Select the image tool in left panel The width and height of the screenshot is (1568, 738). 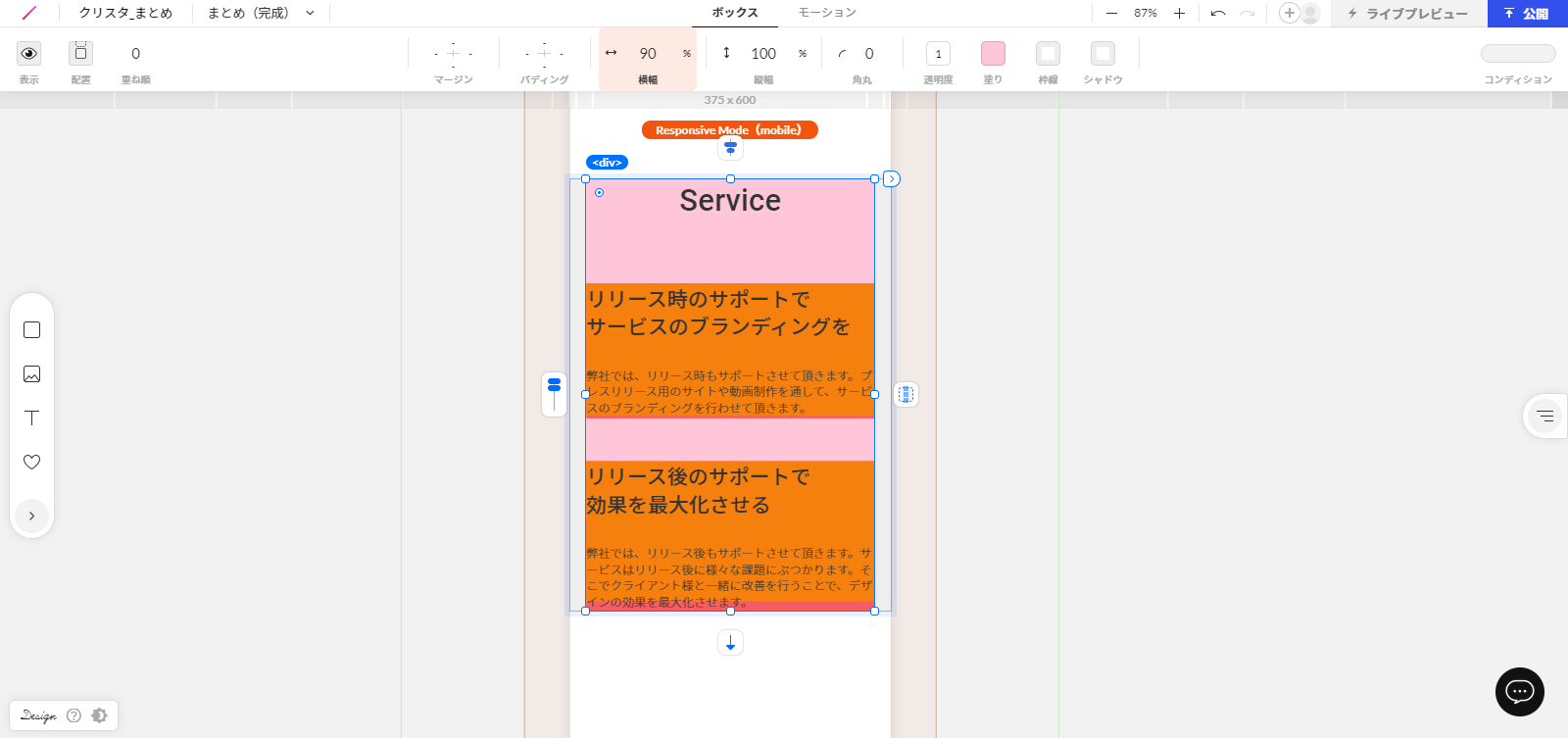point(31,374)
